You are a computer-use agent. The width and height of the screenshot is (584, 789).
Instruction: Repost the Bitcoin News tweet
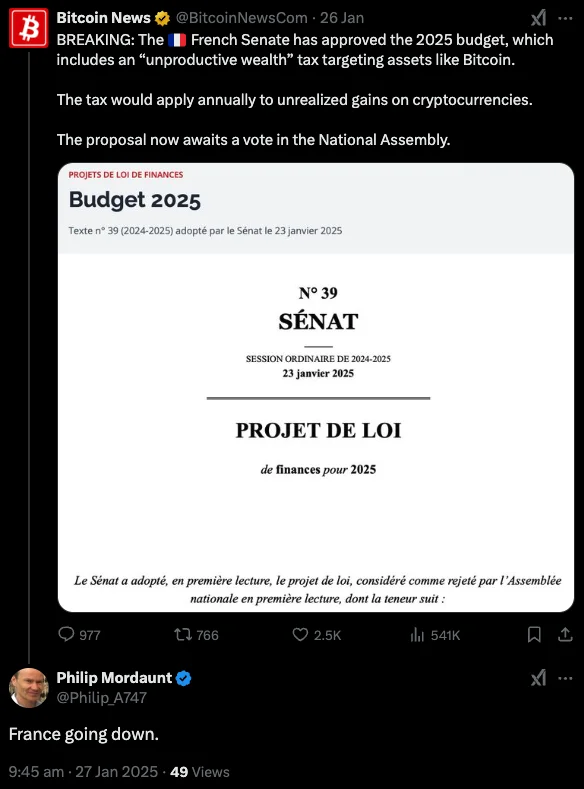pyautogui.click(x=196, y=635)
